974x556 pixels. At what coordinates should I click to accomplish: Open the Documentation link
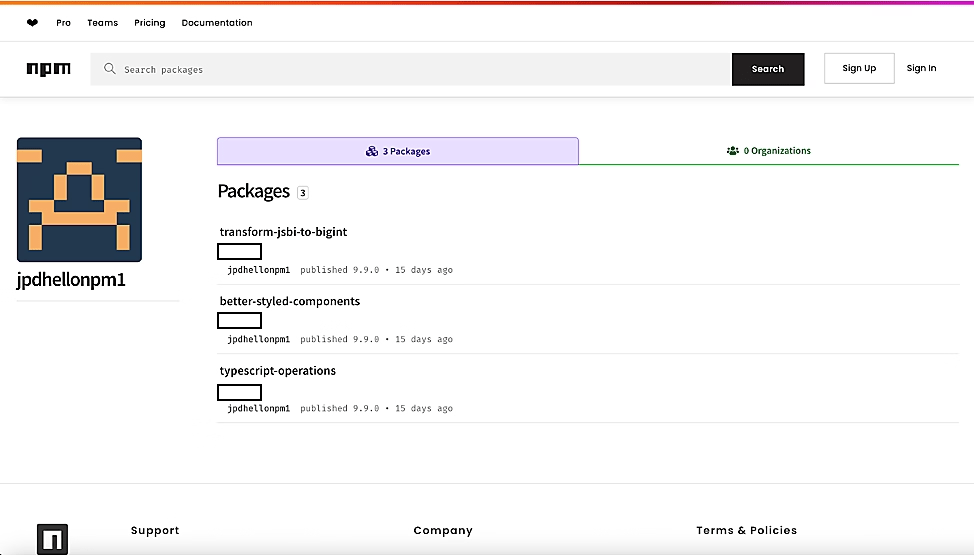pos(217,23)
